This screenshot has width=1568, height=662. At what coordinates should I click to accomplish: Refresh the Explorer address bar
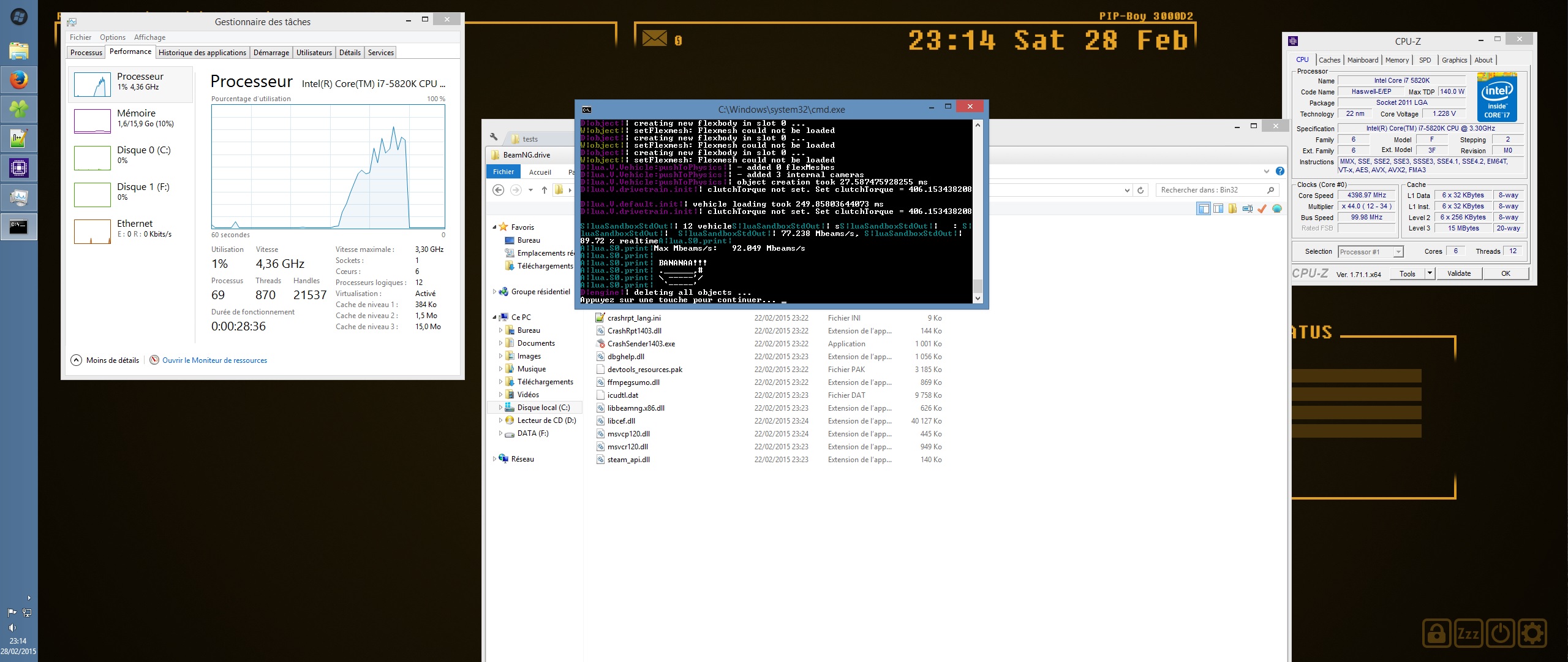1140,190
